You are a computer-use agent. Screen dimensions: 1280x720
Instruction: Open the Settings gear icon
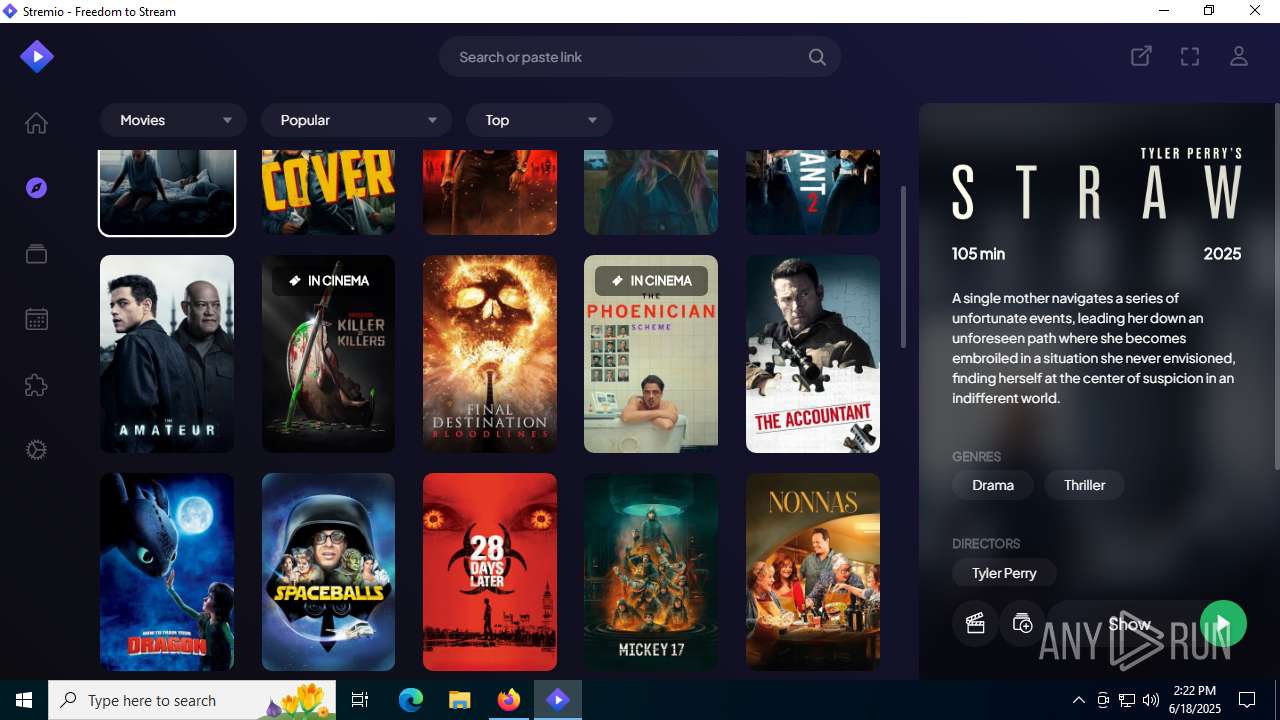coord(36,450)
